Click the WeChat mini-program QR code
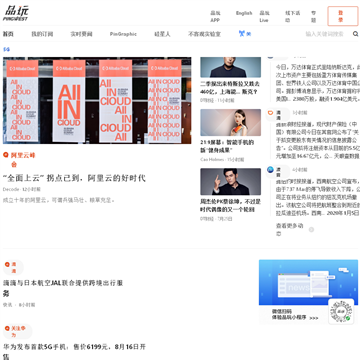This screenshot has width=360, height=360. [340, 312]
